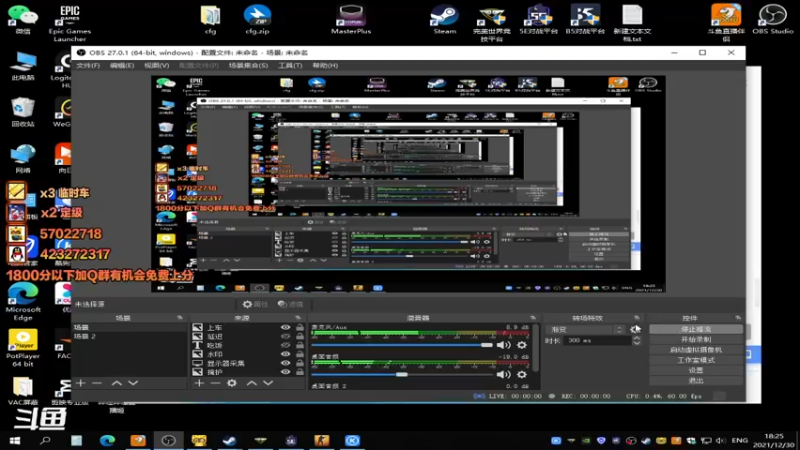Move the selected scene up
This screenshot has height=450, width=800.
coord(116,383)
